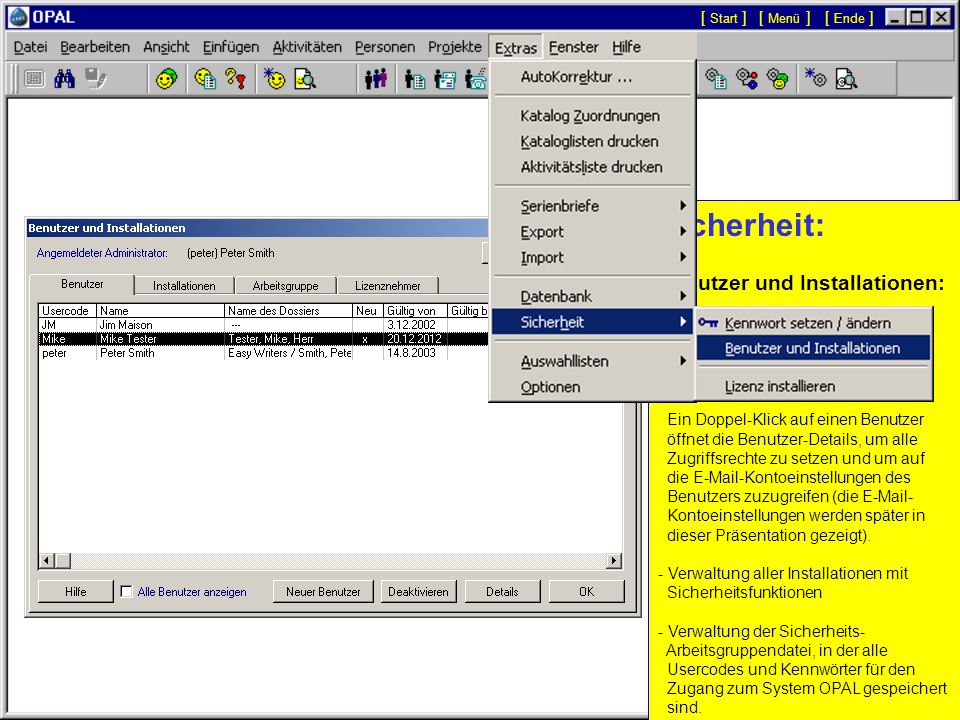This screenshot has width=960, height=720.
Task: Select the Peter Smith user row
Action: coord(263,353)
